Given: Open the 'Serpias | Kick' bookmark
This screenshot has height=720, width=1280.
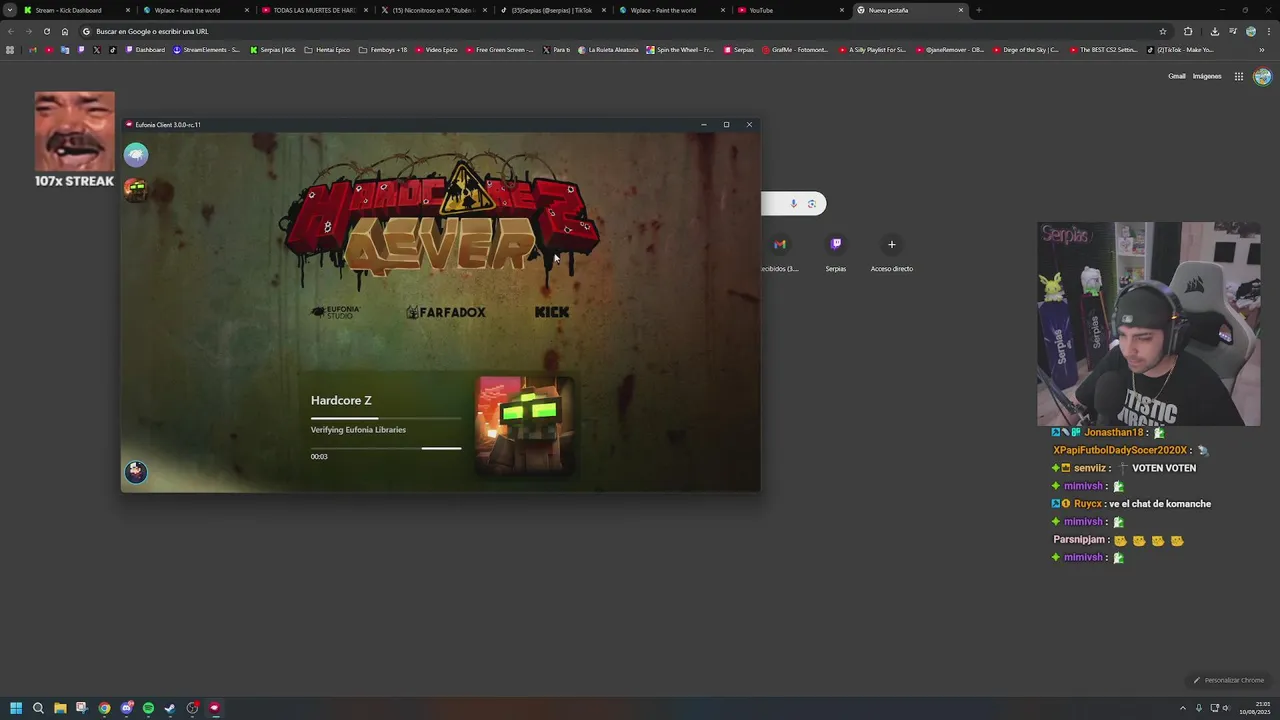Looking at the screenshot, I should (273, 50).
